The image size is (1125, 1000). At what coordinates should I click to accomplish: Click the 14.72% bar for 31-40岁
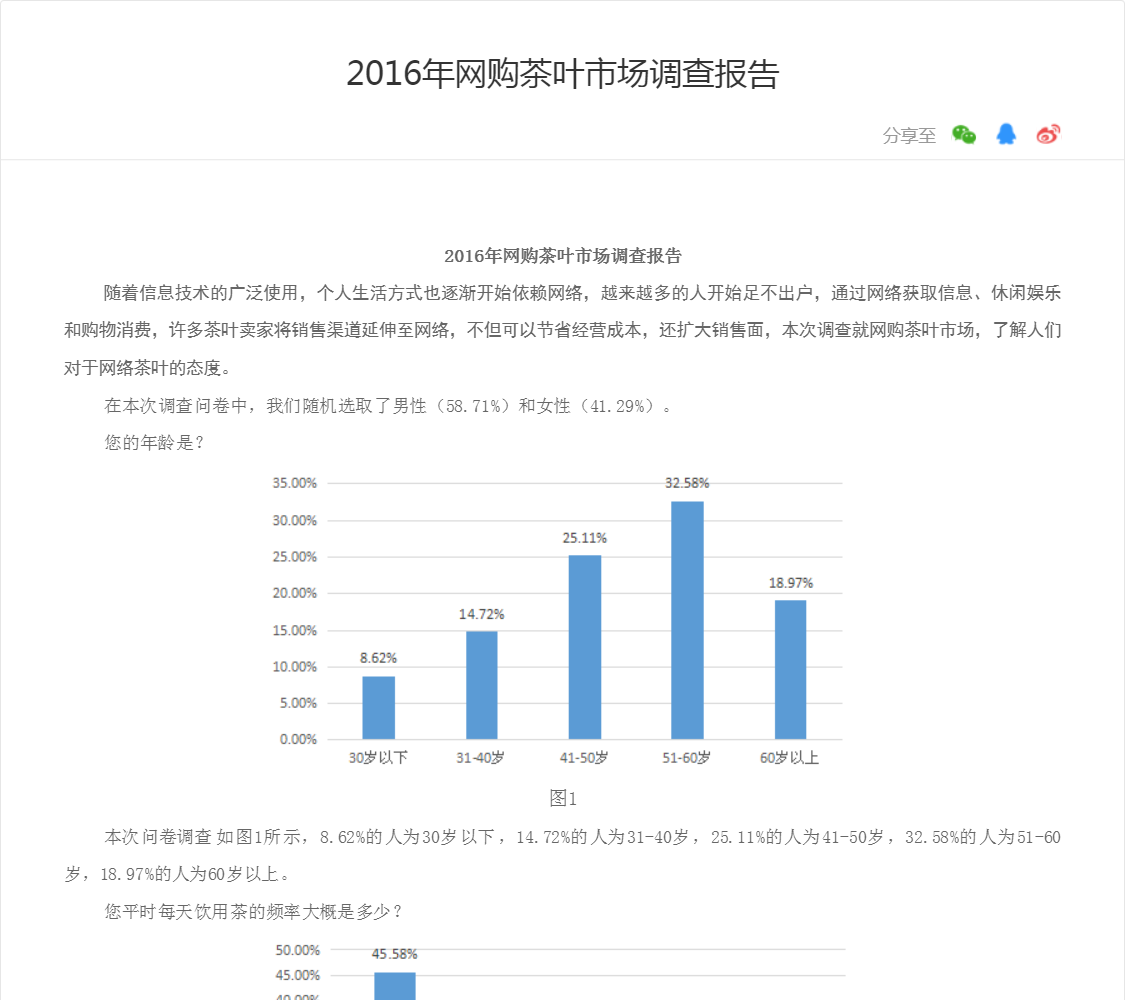(x=481, y=685)
